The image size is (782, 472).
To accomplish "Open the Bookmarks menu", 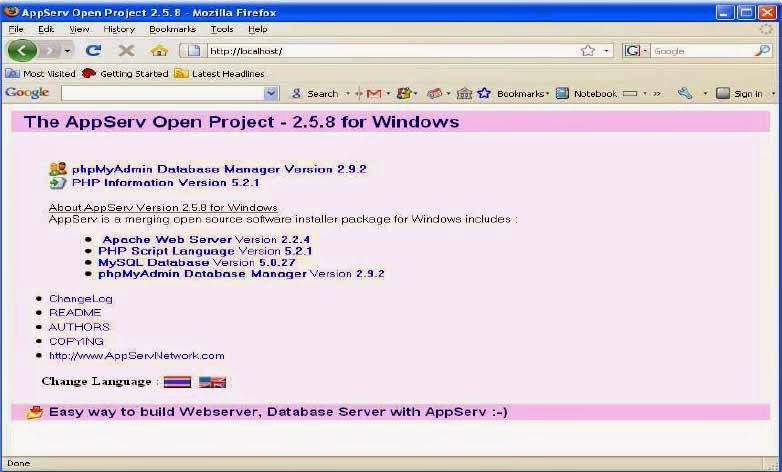I will [x=173, y=29].
